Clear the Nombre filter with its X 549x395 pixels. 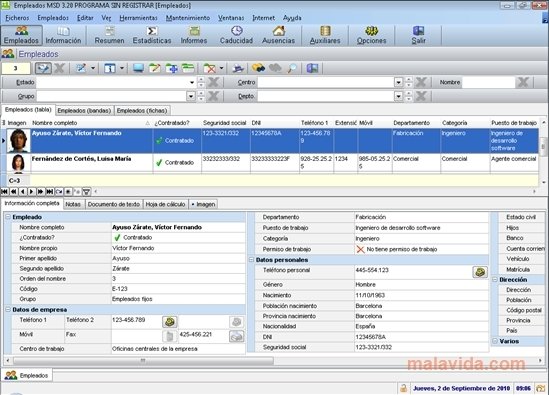[x=523, y=82]
